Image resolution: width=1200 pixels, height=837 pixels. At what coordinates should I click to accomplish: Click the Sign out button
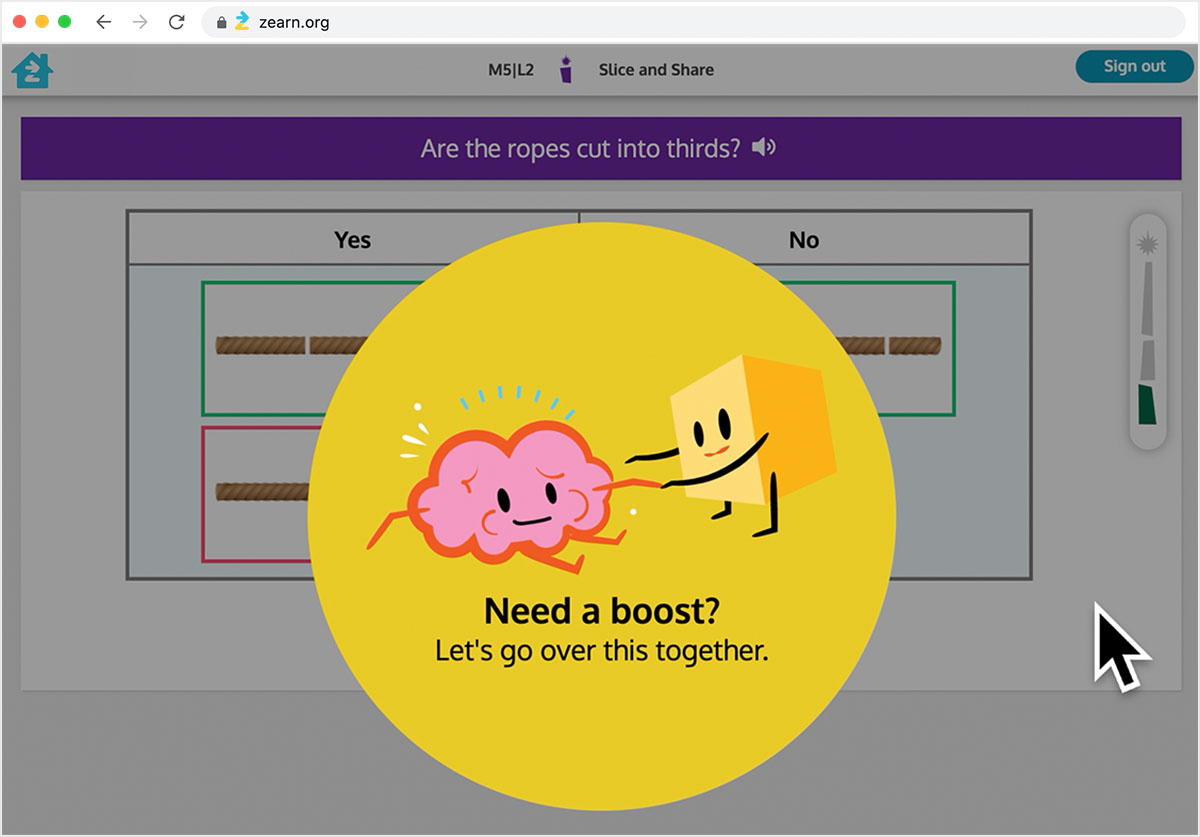pos(1134,66)
